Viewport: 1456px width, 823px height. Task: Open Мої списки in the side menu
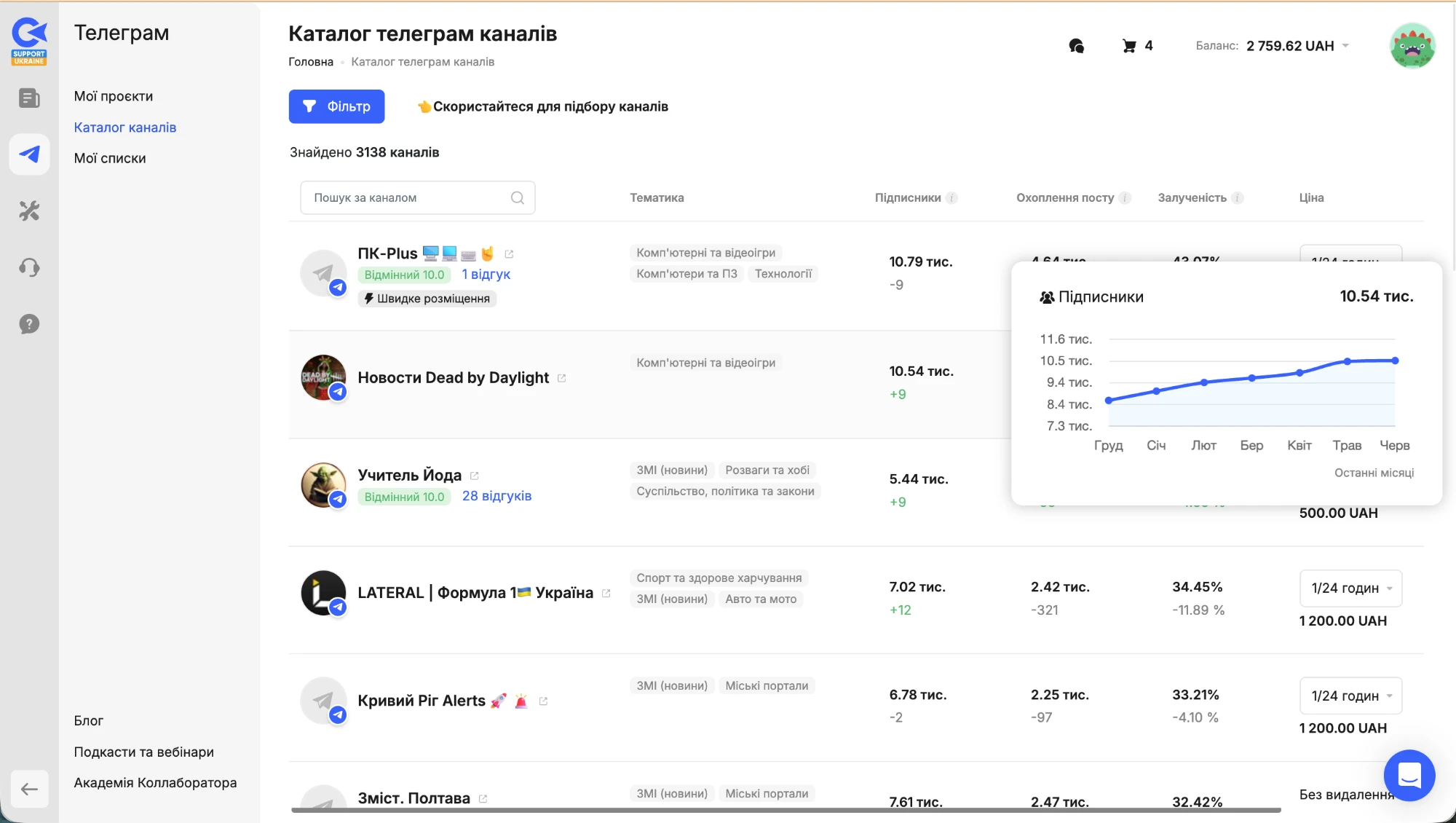[x=110, y=158]
